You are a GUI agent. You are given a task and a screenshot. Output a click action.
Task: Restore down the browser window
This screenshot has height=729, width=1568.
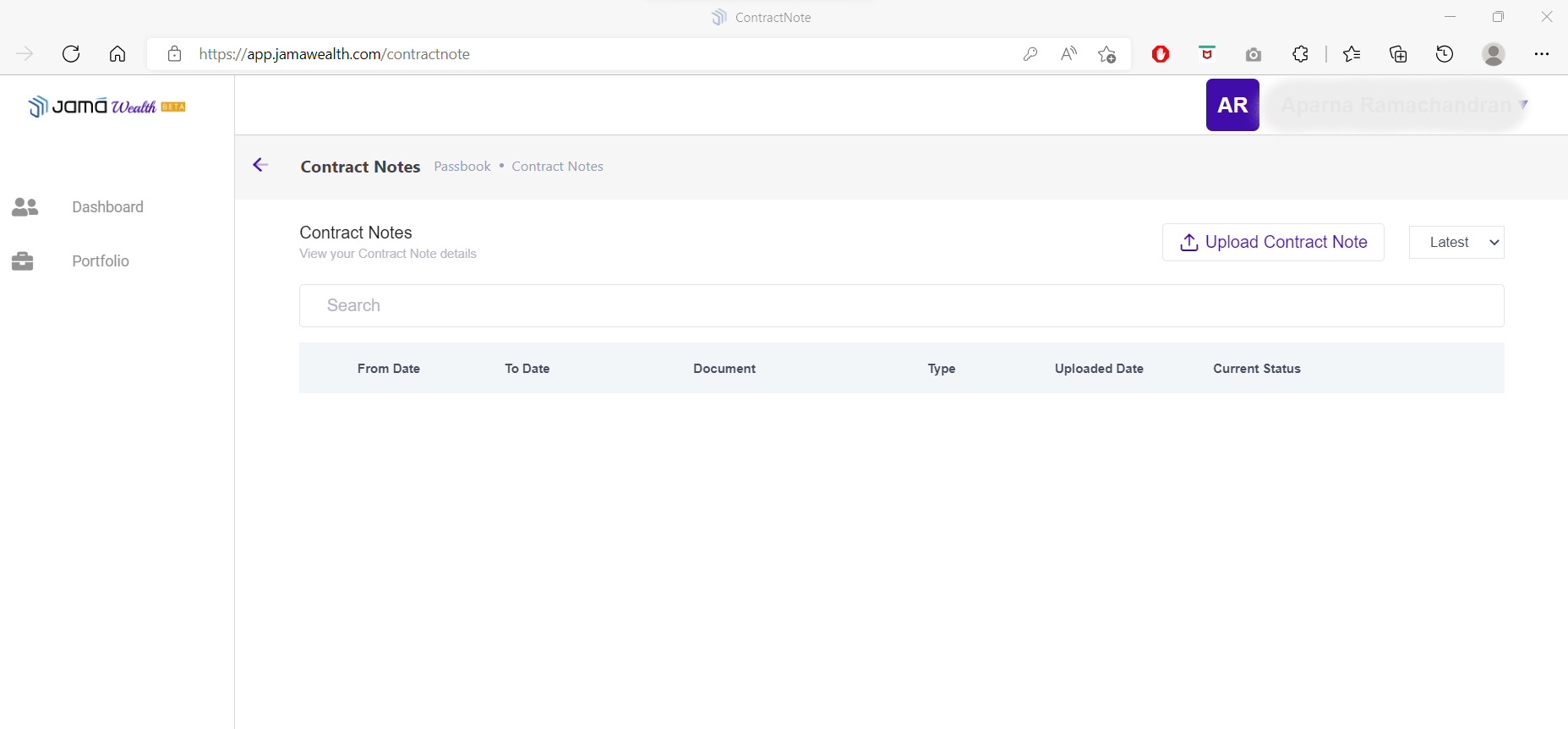coord(1499,17)
